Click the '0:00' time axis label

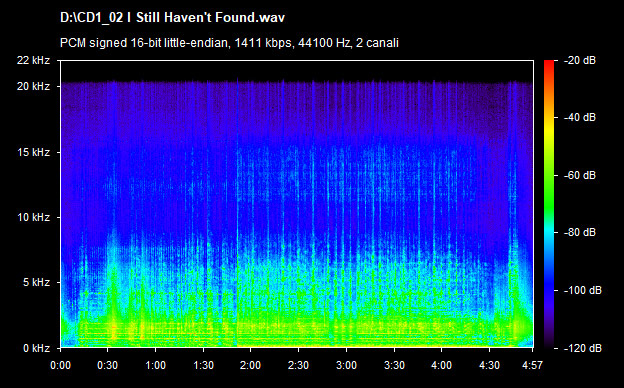pyautogui.click(x=60, y=365)
